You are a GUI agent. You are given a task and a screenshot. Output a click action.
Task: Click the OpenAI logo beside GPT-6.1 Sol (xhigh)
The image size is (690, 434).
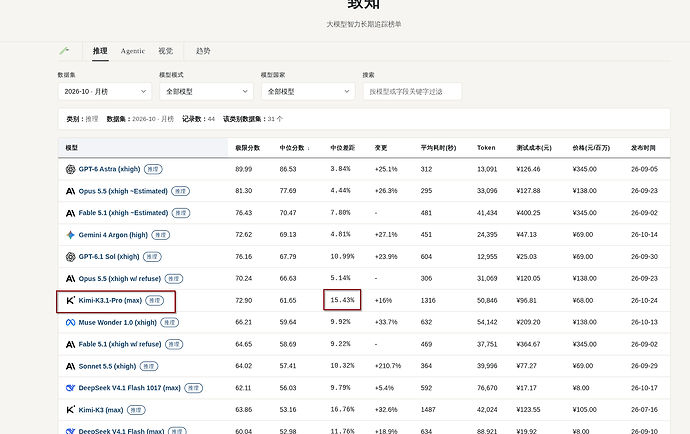[x=70, y=257]
